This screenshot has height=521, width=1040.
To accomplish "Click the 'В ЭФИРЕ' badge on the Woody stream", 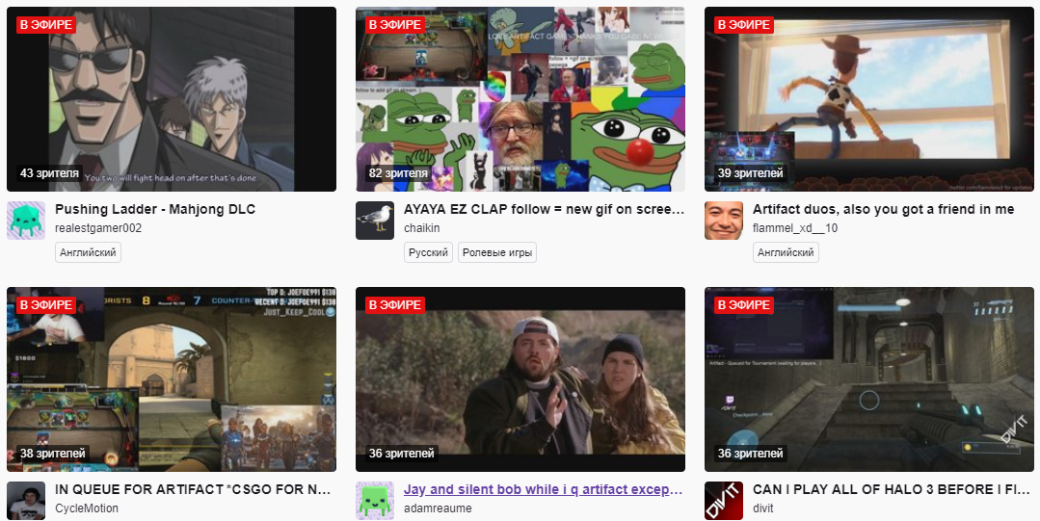I will [x=744, y=25].
